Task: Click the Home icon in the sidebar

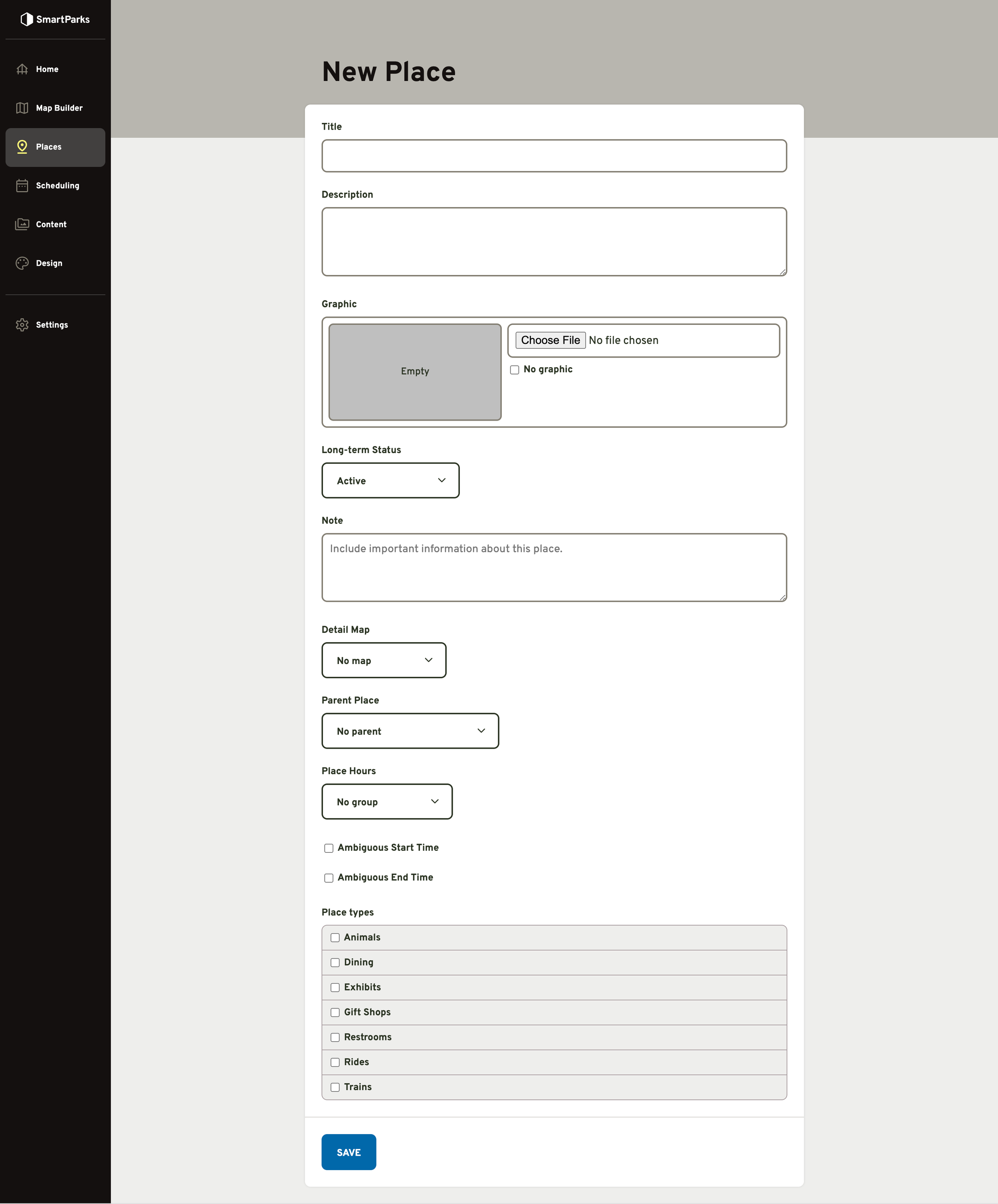Action: tap(22, 69)
